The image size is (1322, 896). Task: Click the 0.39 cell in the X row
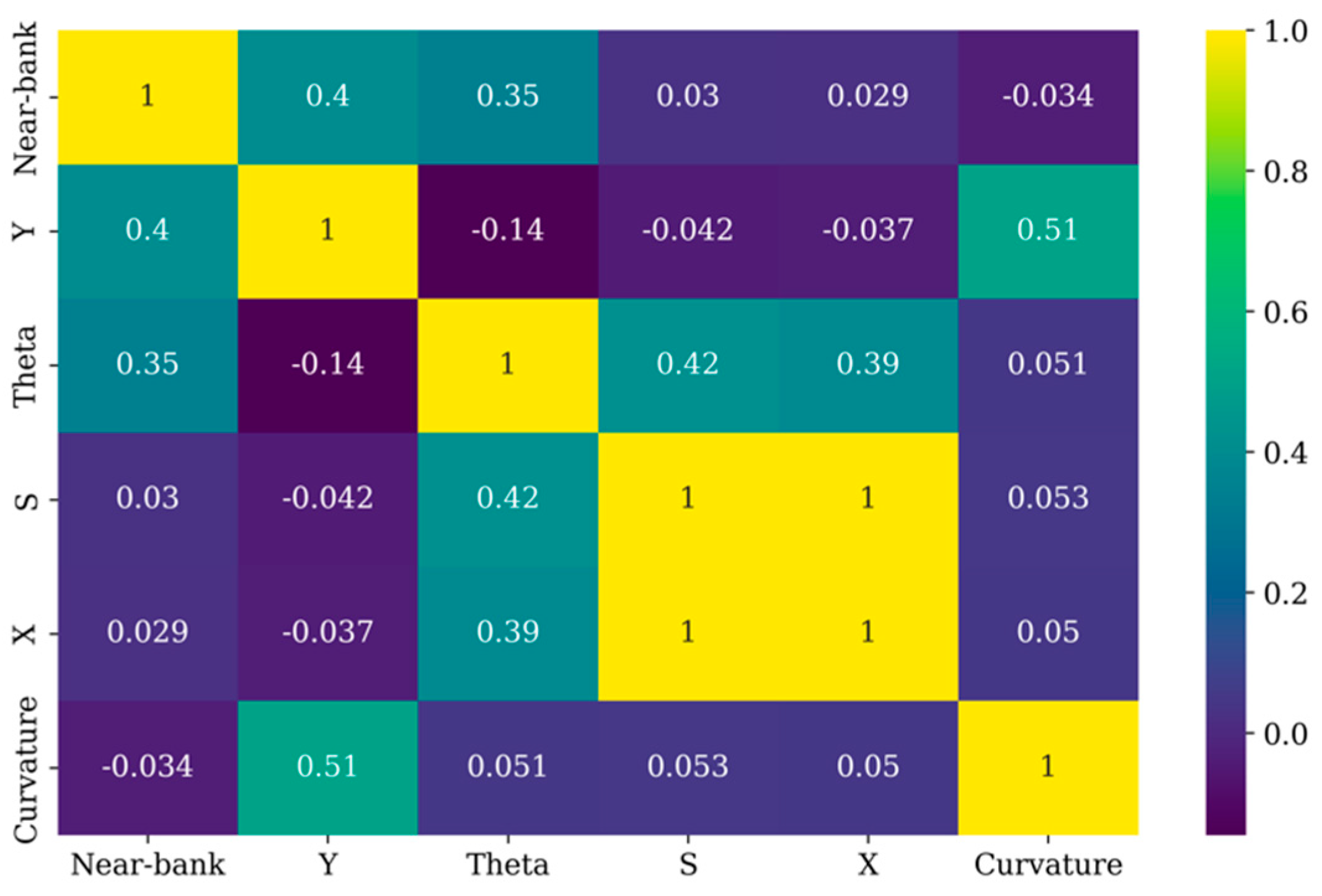[508, 634]
